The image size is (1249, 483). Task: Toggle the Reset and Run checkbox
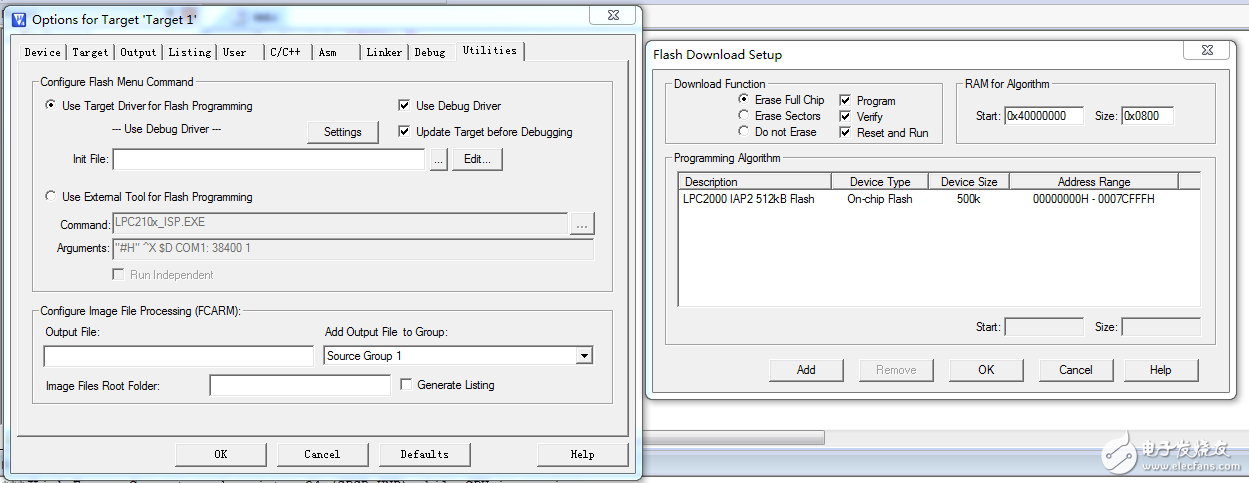(x=845, y=133)
